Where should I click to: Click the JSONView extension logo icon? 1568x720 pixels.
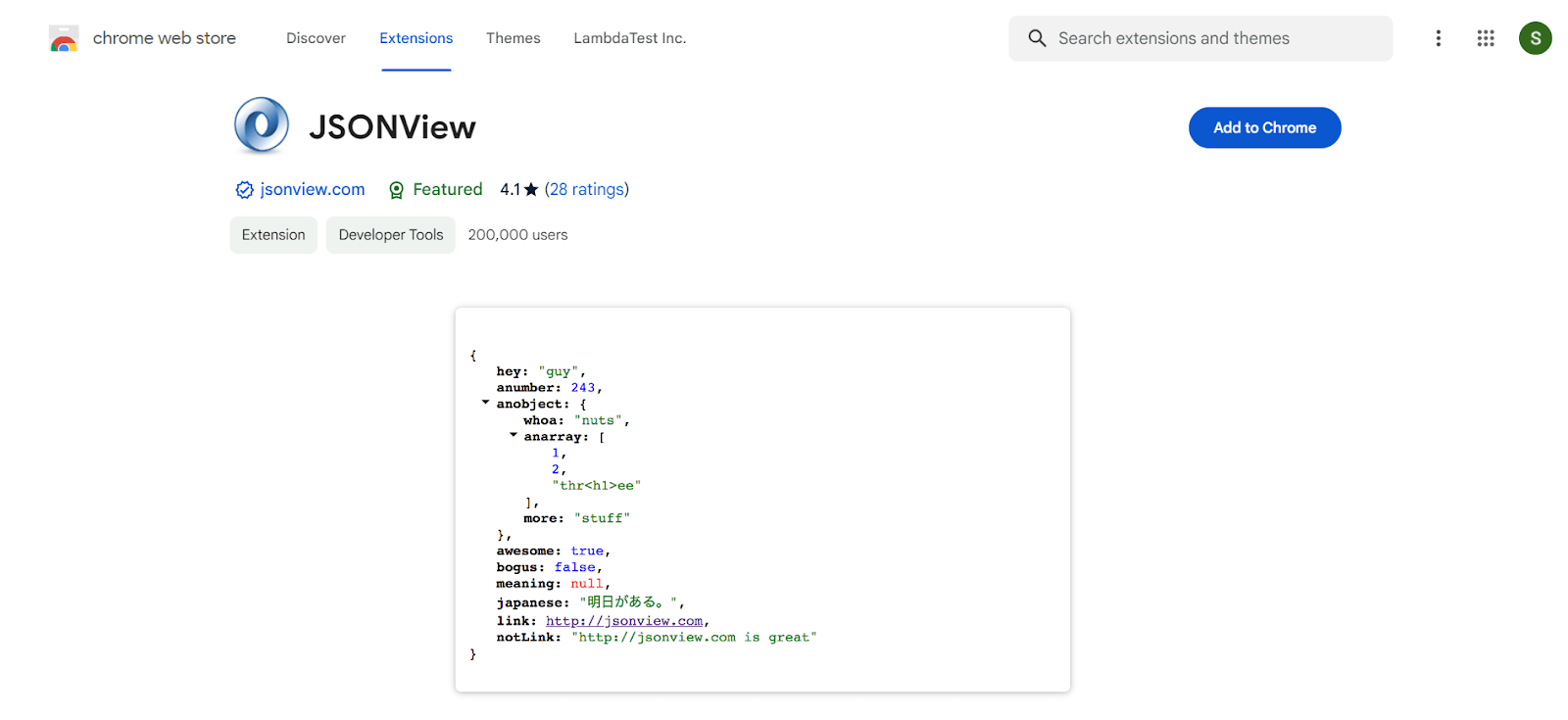[262, 125]
